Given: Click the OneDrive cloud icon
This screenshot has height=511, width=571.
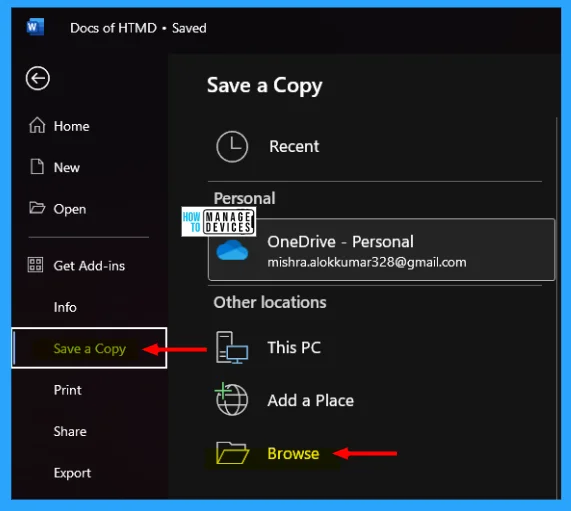Looking at the screenshot, I should tap(232, 250).
